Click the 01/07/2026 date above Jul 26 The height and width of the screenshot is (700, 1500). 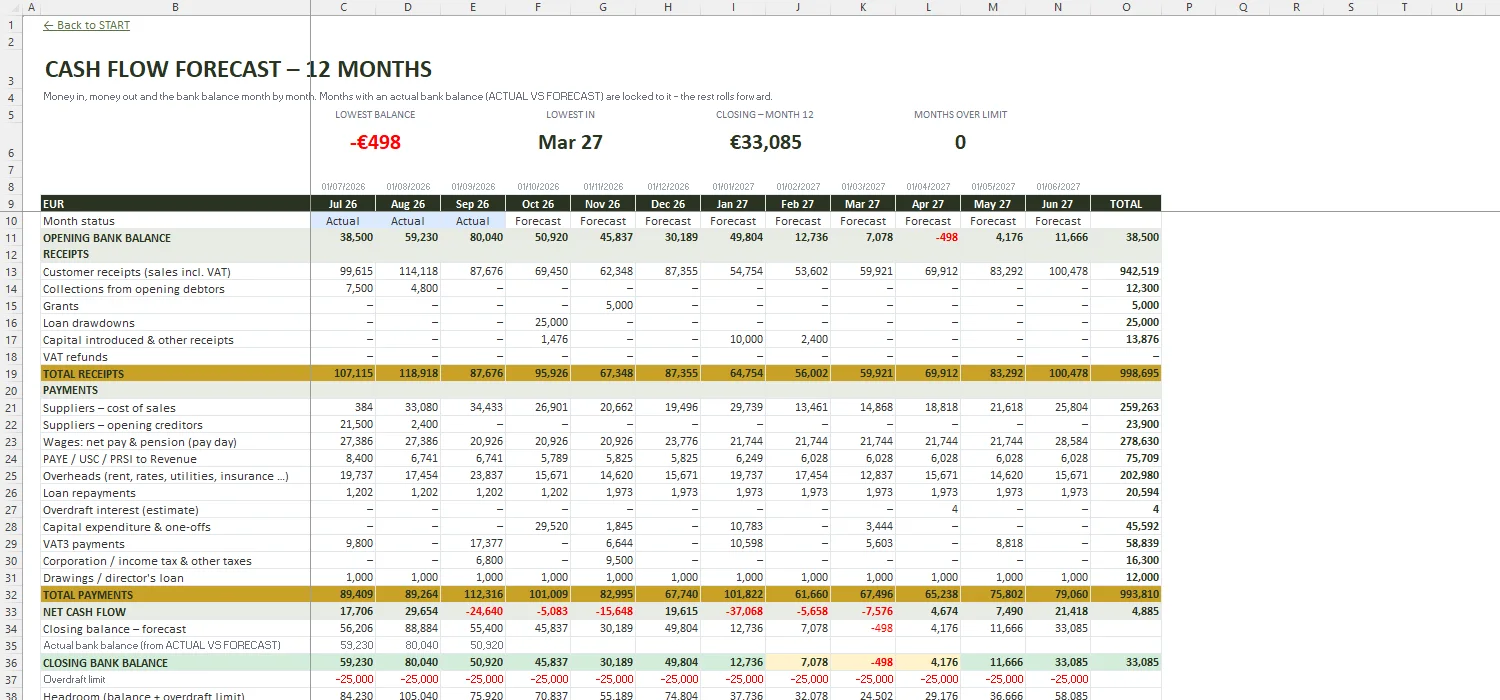(x=345, y=187)
